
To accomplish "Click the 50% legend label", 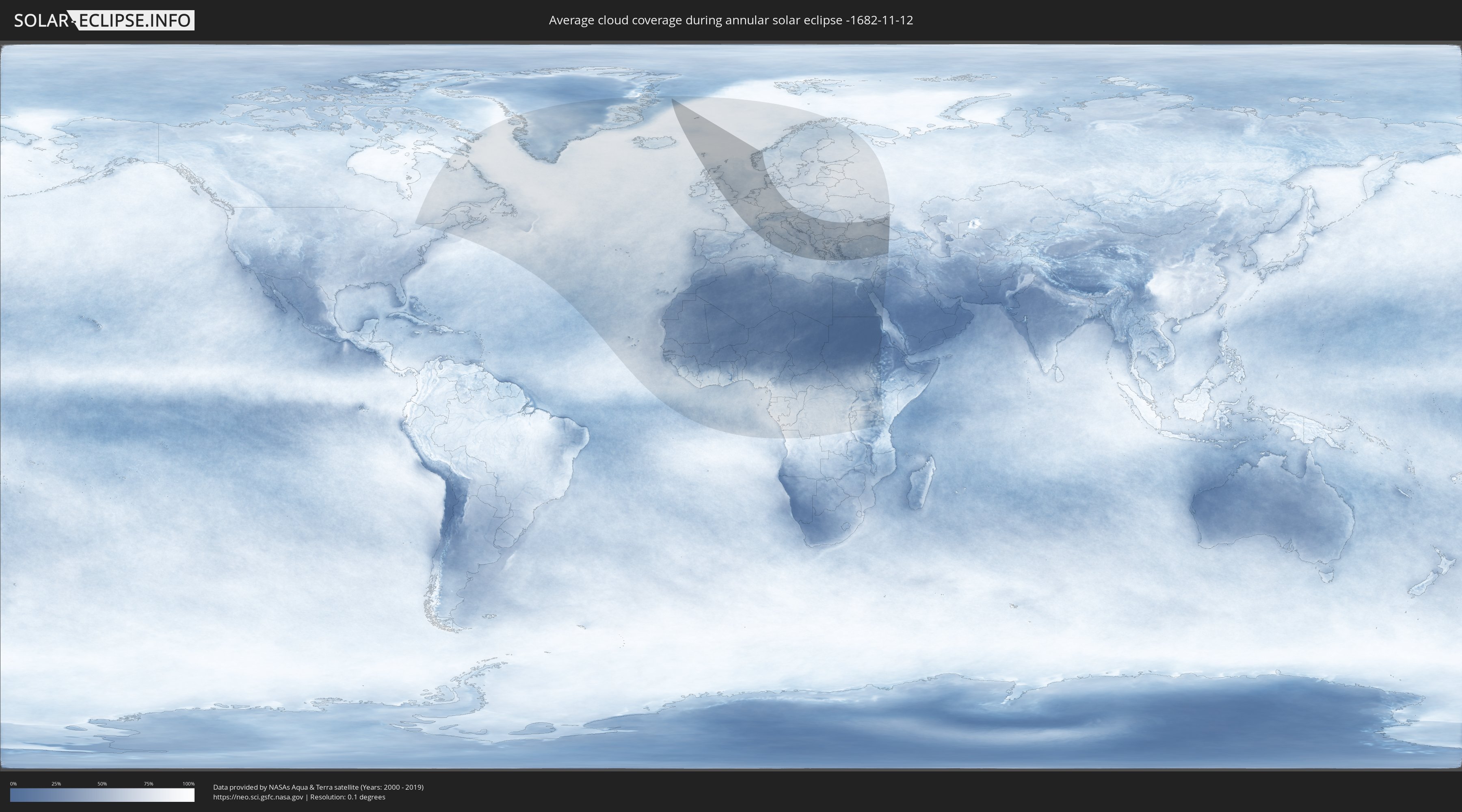I will 102,784.
